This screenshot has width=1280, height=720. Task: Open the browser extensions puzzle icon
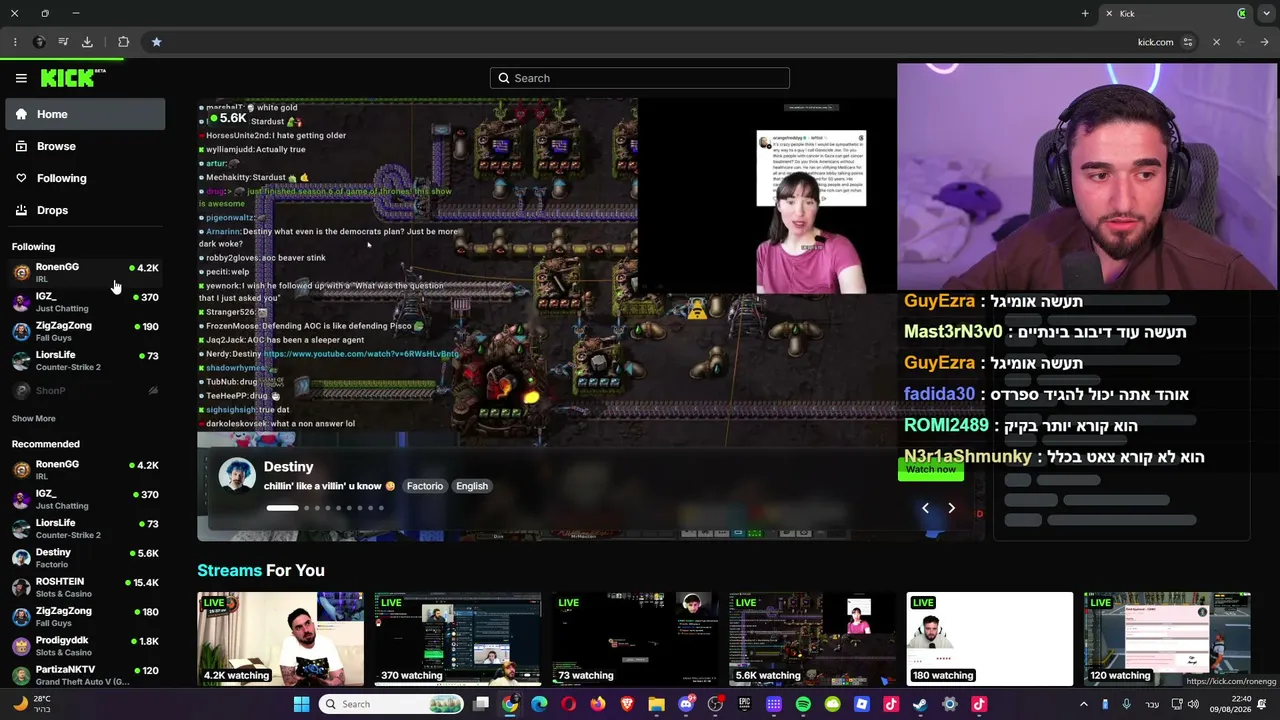123,42
